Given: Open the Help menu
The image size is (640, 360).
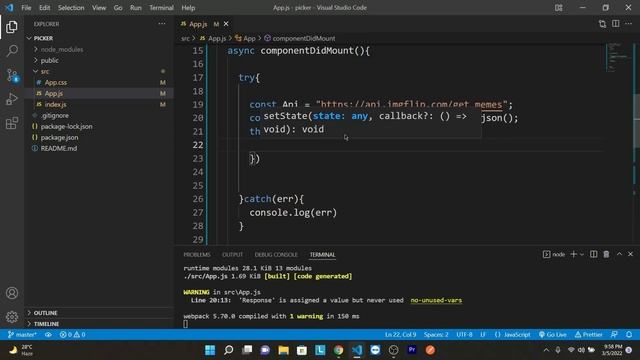Looking at the screenshot, I should (x=188, y=8).
